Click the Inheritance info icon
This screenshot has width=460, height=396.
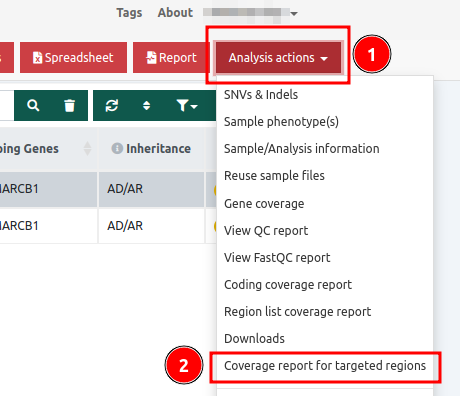[x=117, y=148]
